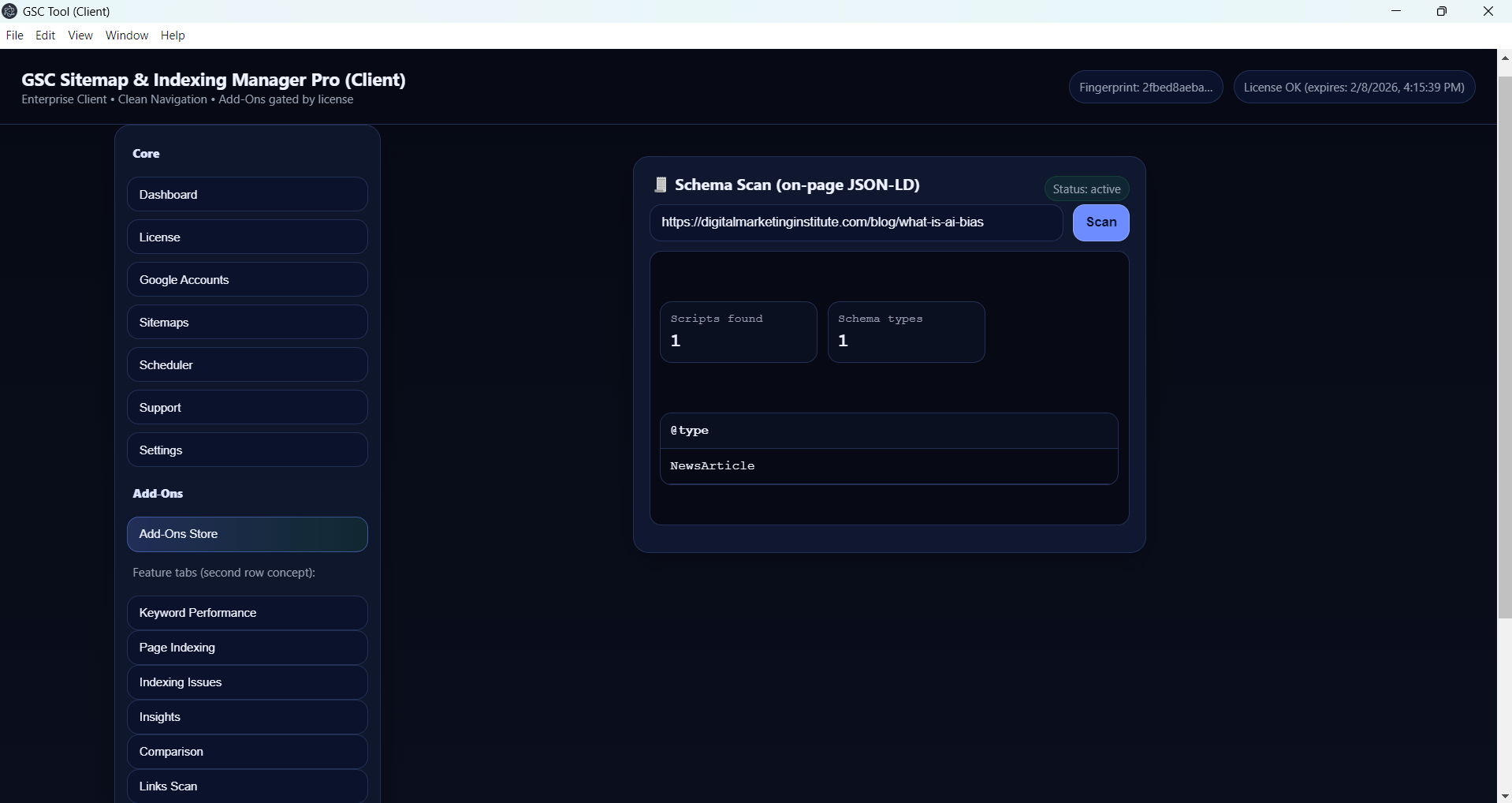The image size is (1512, 803).
Task: Click the License OK expiry badge
Action: pyautogui.click(x=1354, y=88)
